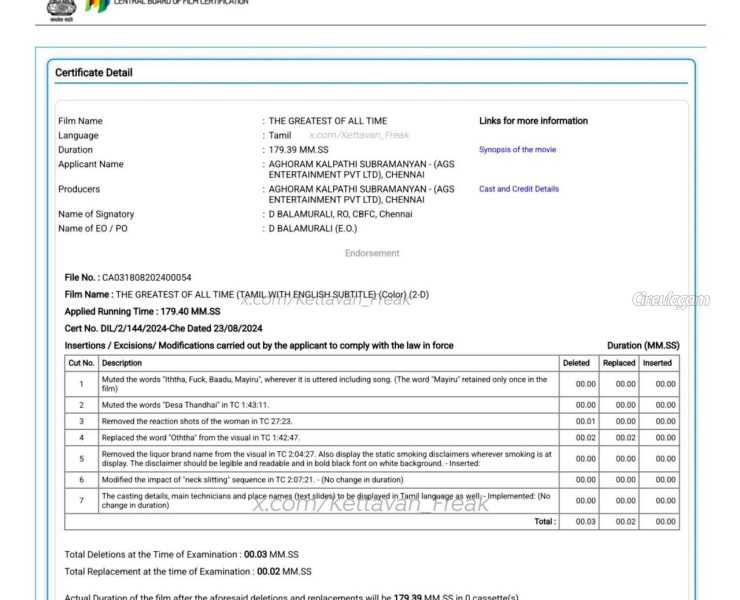Open the Synopsis of the movie link
This screenshot has height=600, width=740.
517,150
